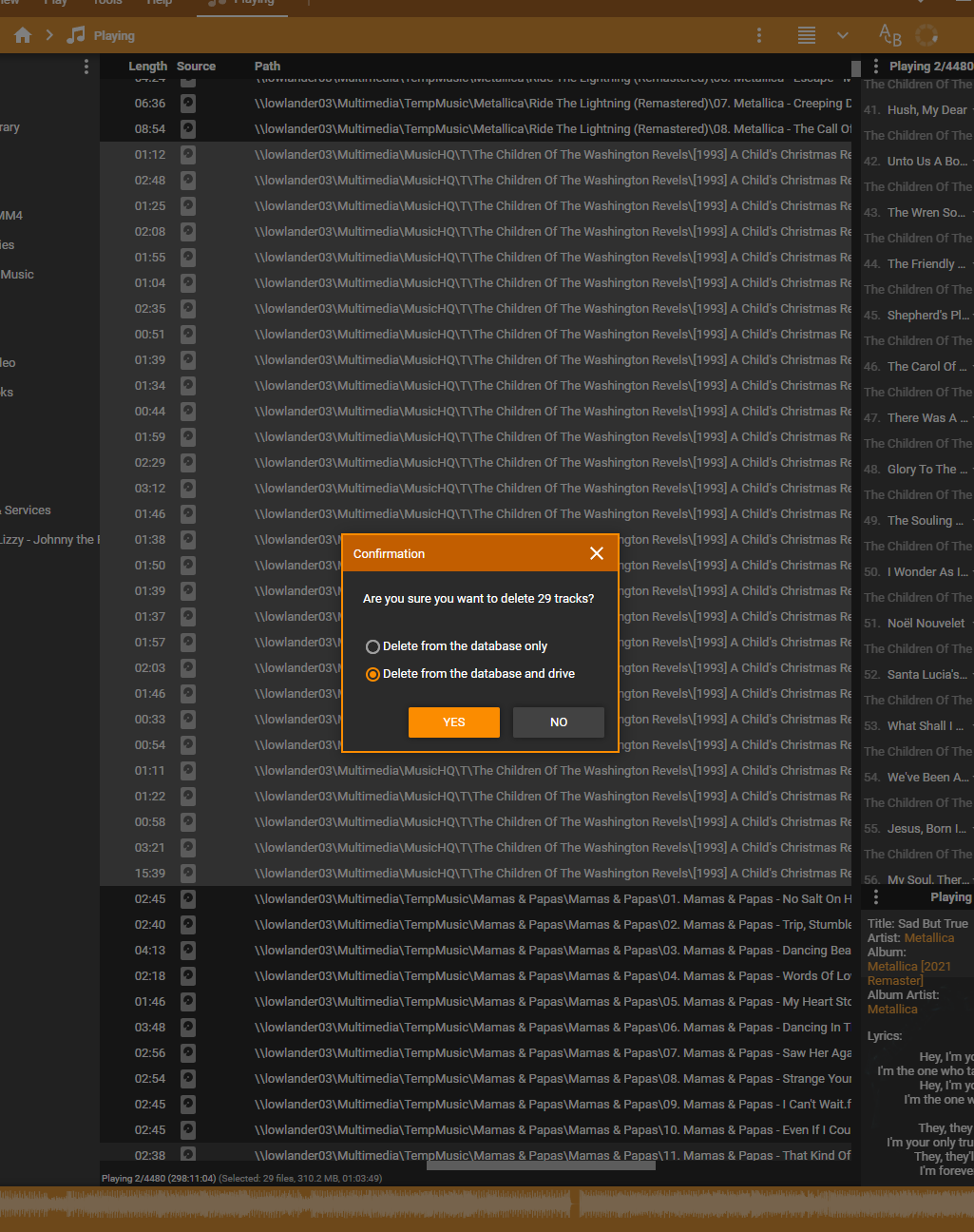This screenshot has width=974, height=1232.
Task: Open the lower Playing info panel menu
Action: 875,897
